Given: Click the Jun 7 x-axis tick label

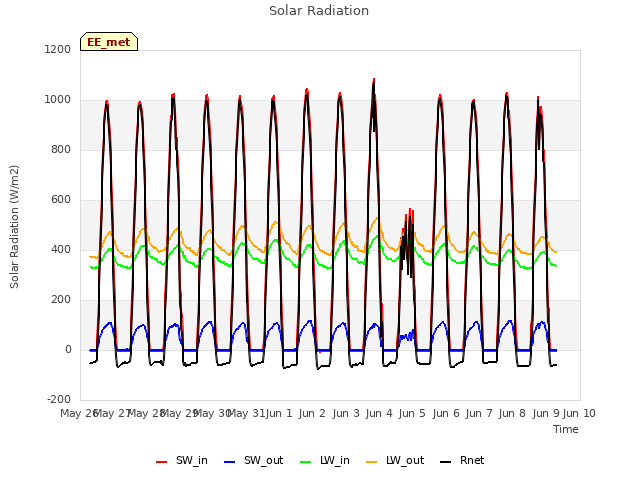Looking at the screenshot, I should click(479, 413).
